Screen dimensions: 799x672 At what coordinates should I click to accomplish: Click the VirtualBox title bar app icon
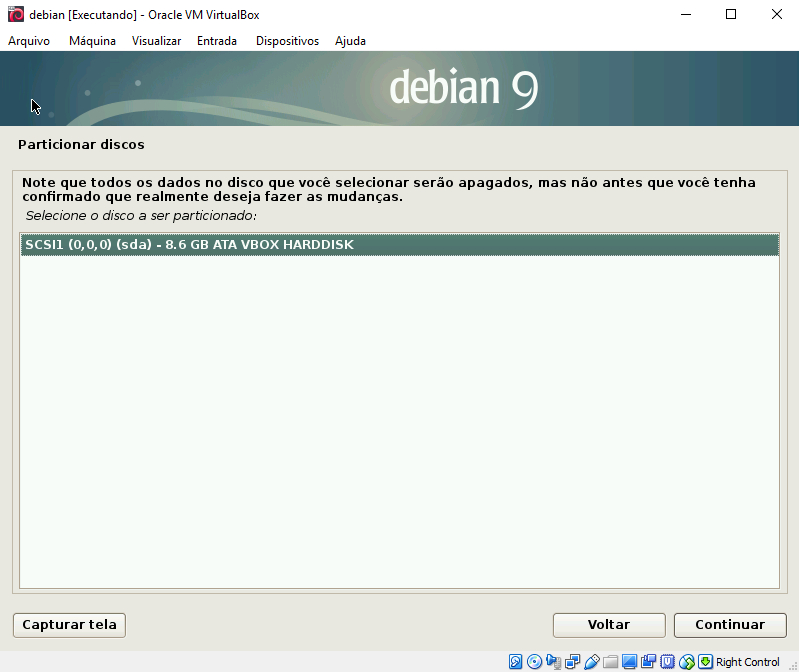point(16,14)
